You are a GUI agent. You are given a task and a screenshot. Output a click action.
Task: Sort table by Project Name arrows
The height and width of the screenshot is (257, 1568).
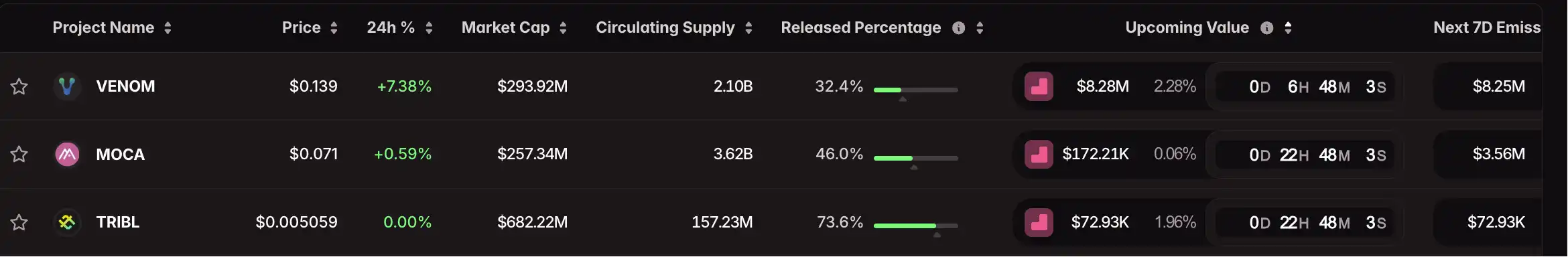(168, 28)
